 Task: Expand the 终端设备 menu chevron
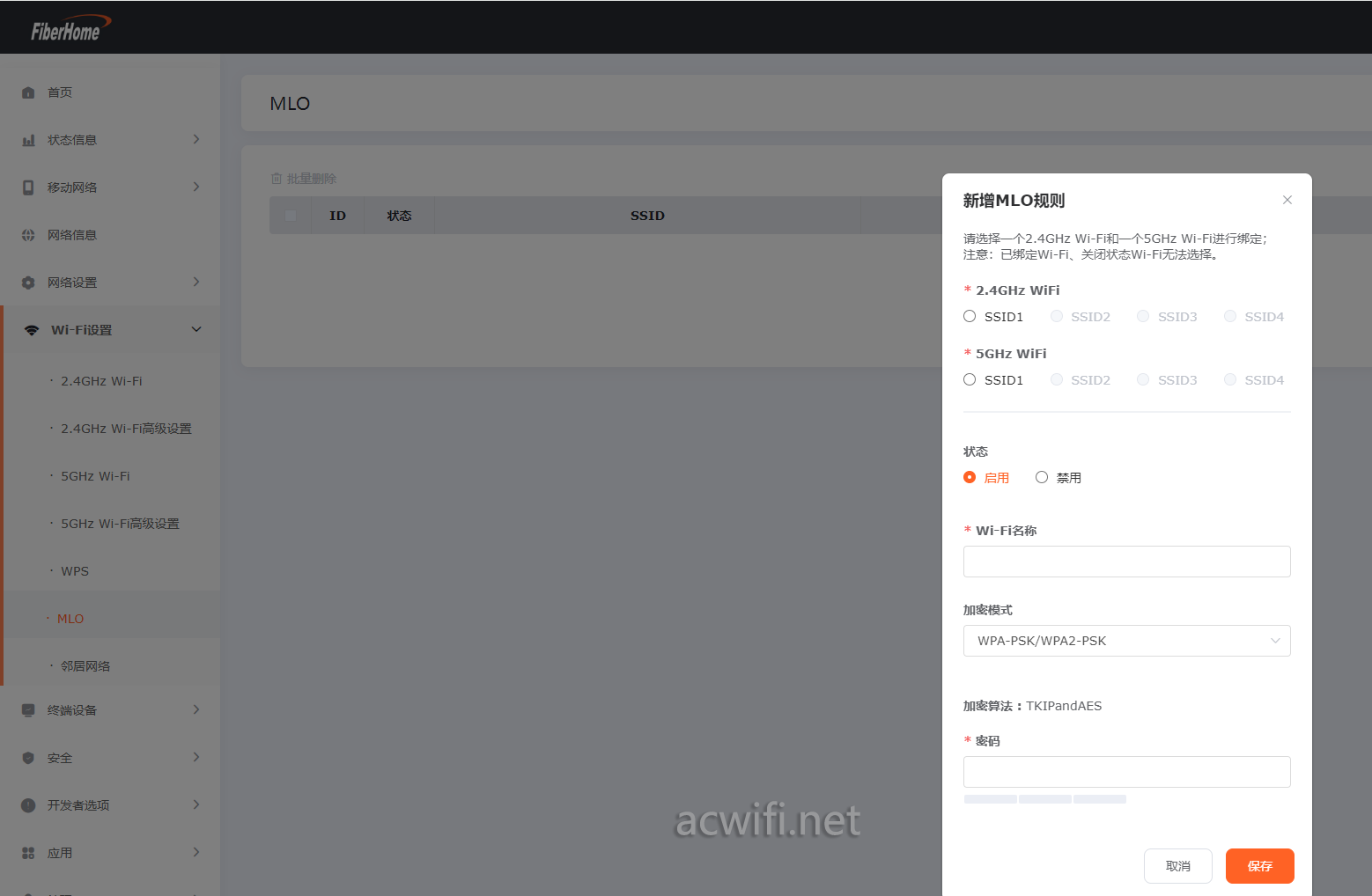tap(196, 709)
